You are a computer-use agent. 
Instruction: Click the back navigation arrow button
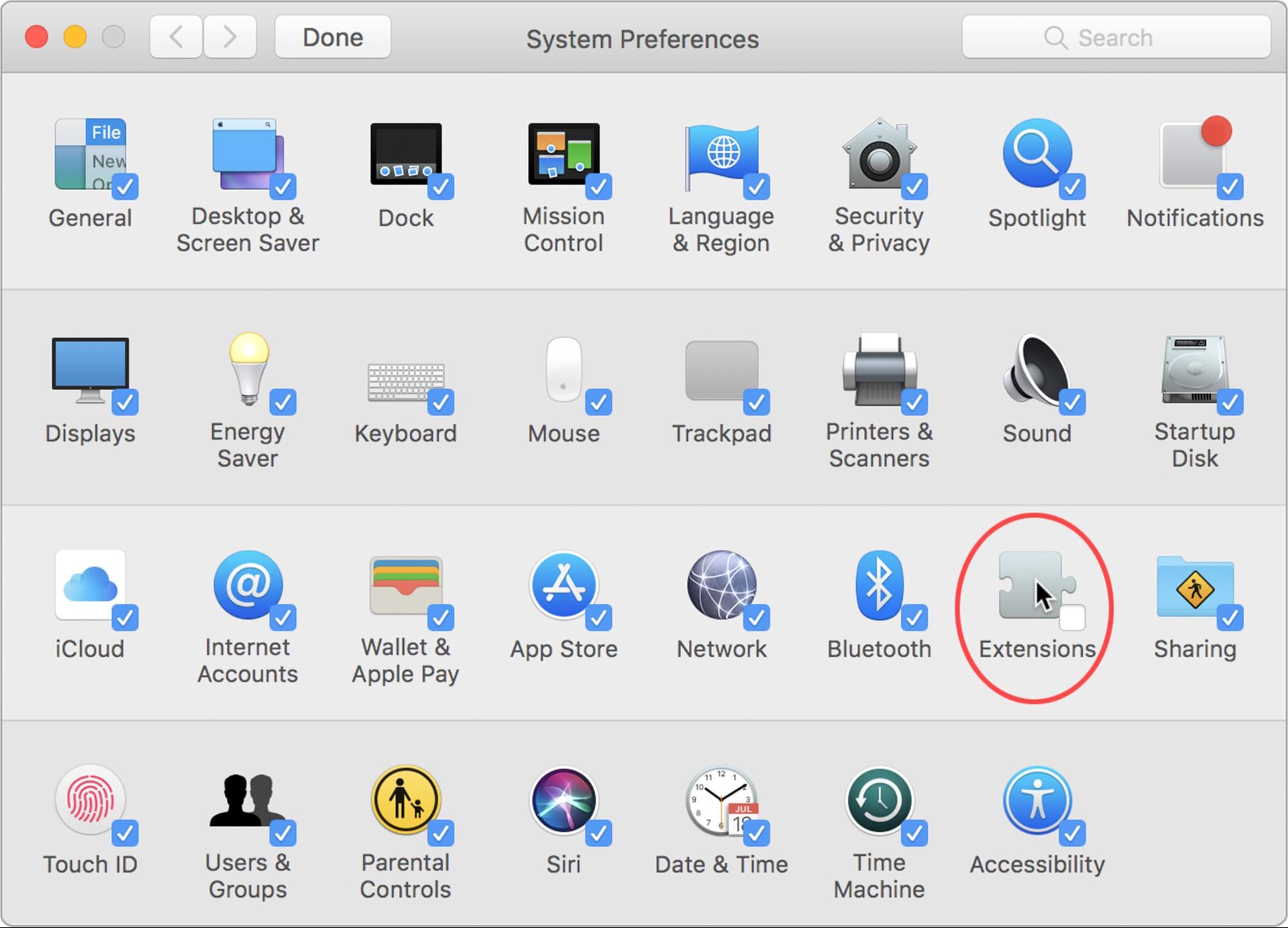pyautogui.click(x=177, y=37)
